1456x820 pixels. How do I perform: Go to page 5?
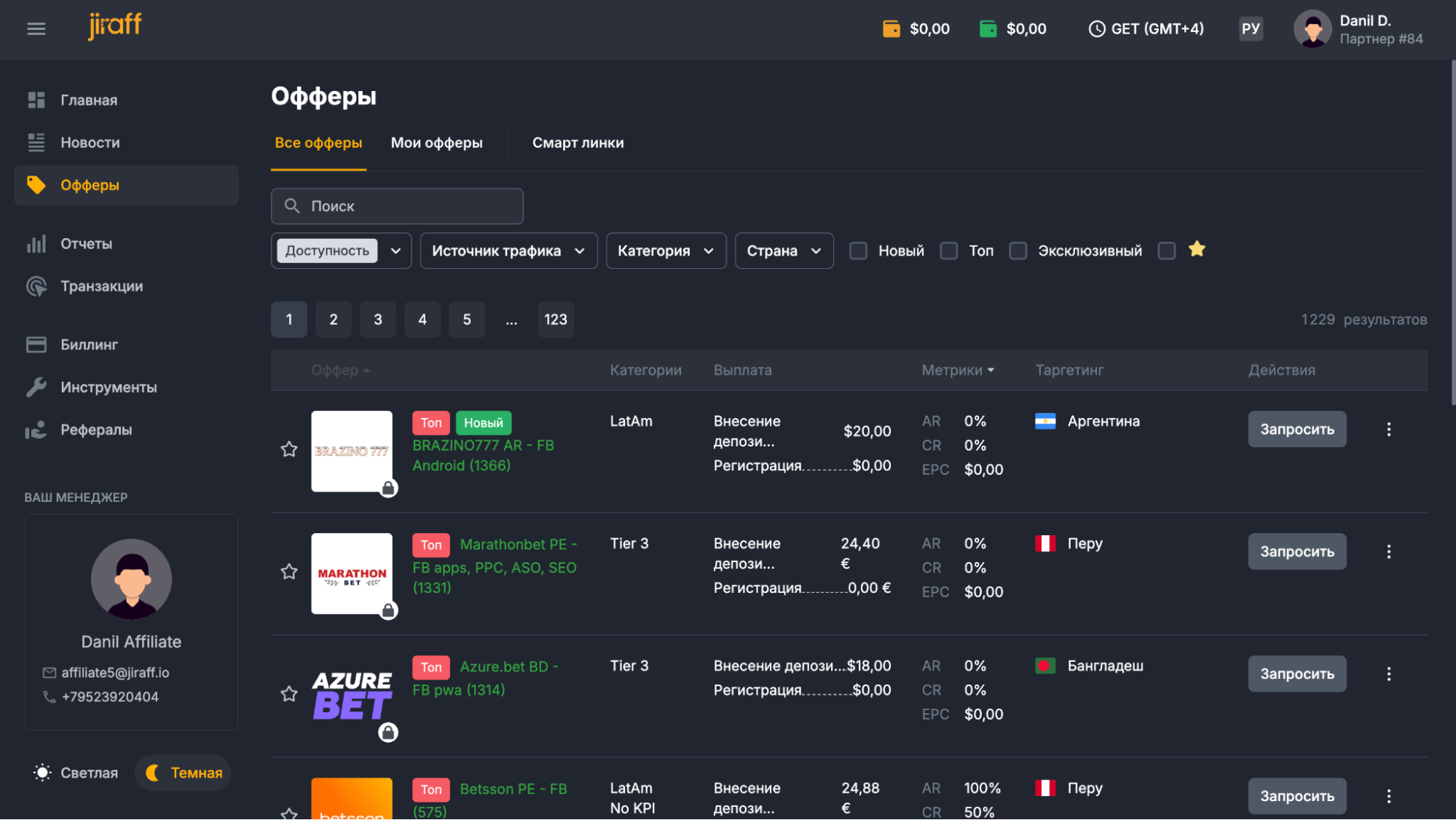pyautogui.click(x=467, y=320)
